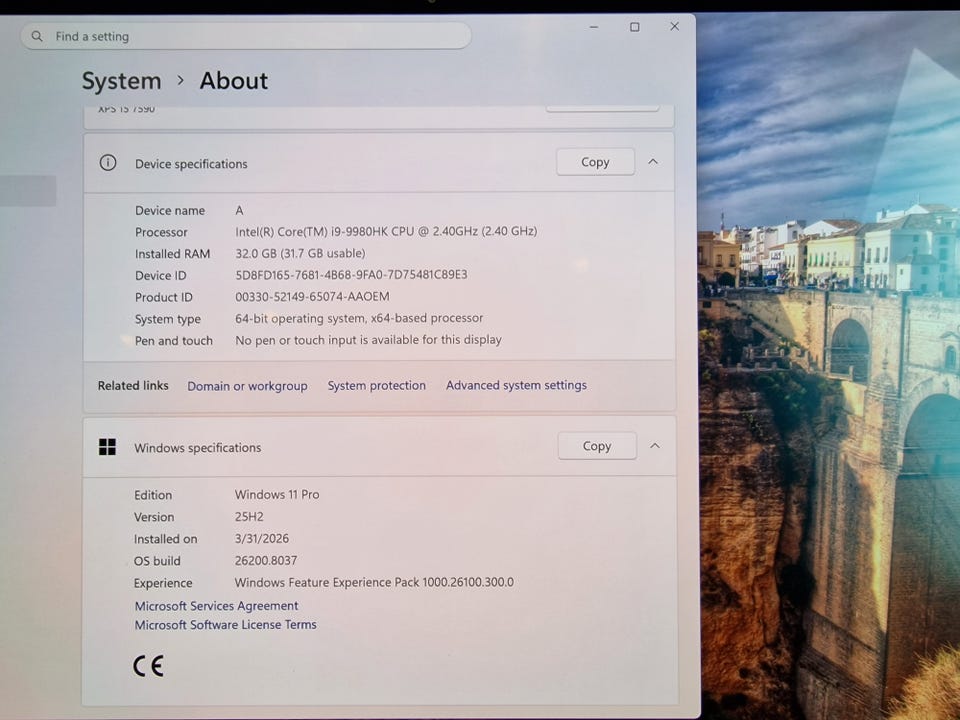
Task: Click the Device specifications info icon
Action: pos(108,163)
